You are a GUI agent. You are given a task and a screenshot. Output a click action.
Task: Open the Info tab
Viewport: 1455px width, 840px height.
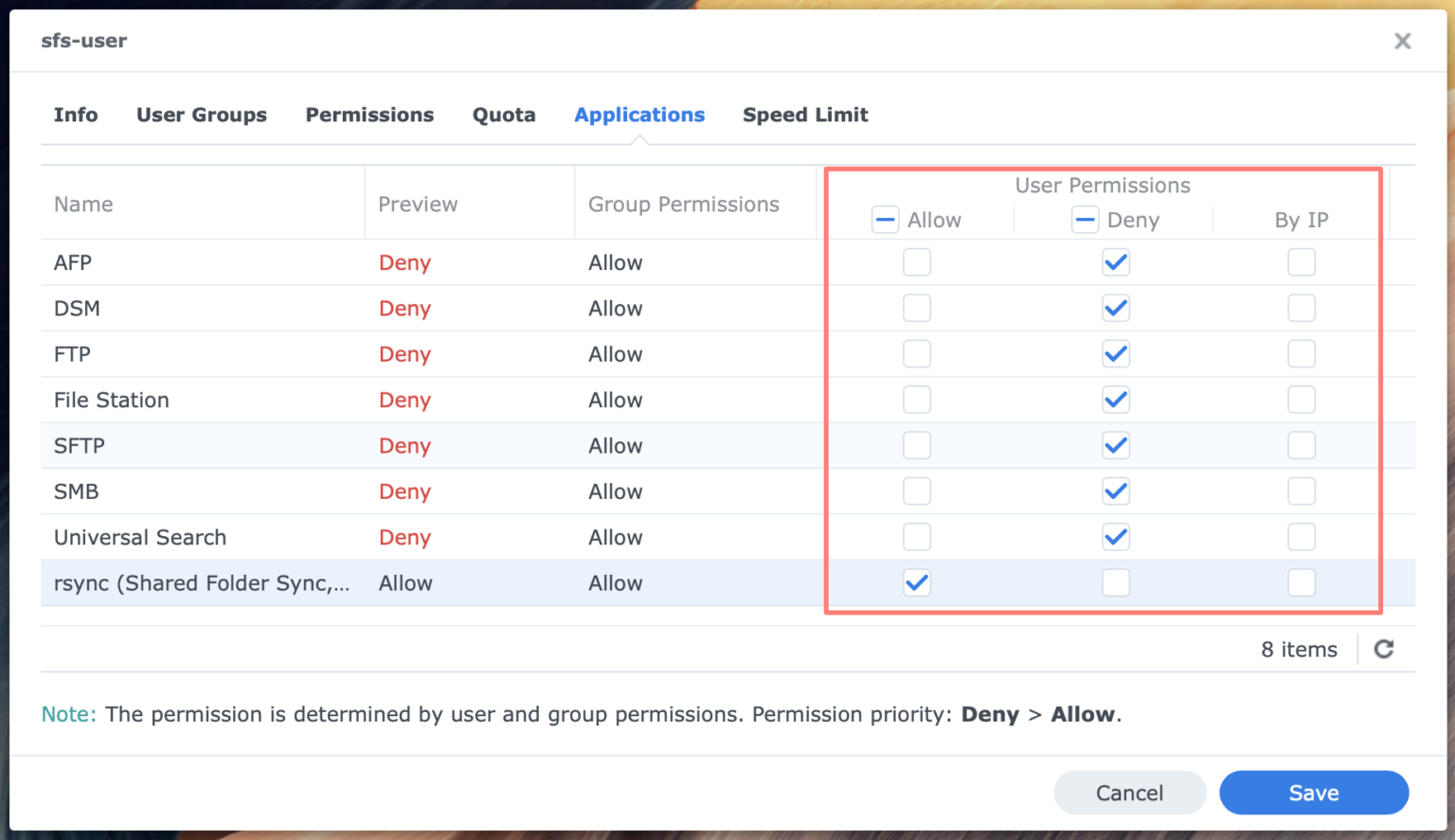click(x=76, y=115)
